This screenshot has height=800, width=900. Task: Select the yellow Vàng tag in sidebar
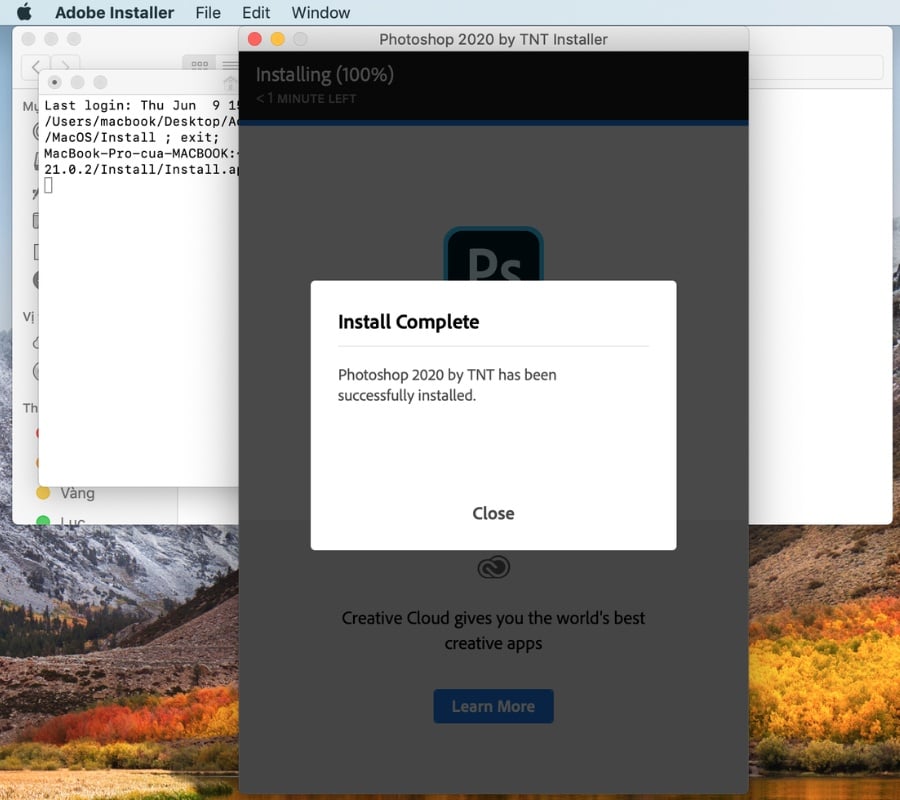click(43, 493)
